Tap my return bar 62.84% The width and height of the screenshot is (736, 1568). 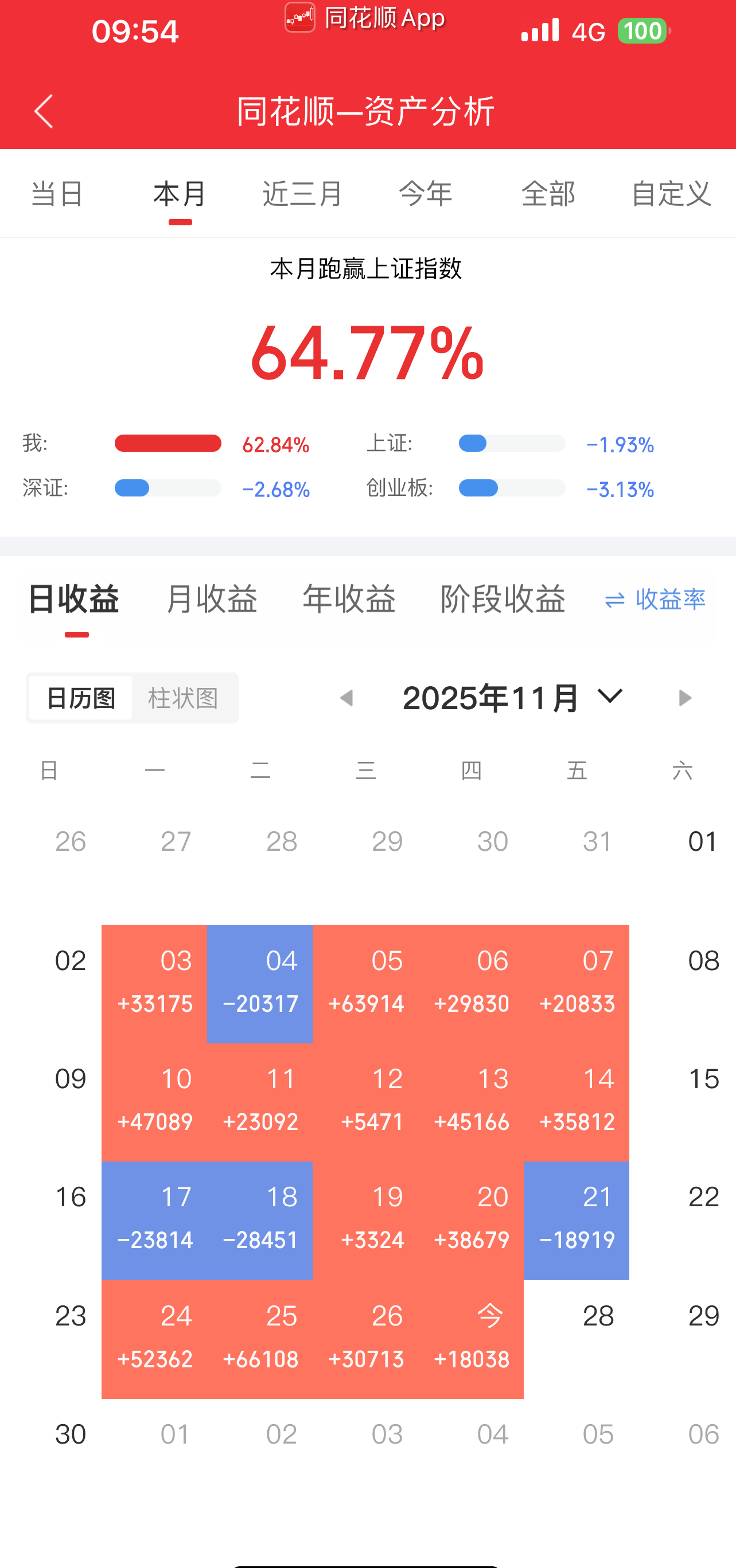coord(168,443)
